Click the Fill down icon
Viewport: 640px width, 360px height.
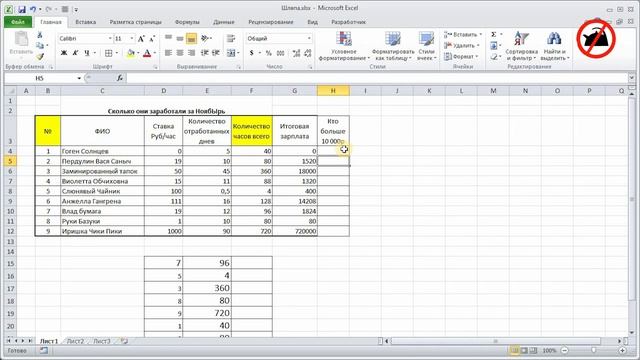point(493,45)
